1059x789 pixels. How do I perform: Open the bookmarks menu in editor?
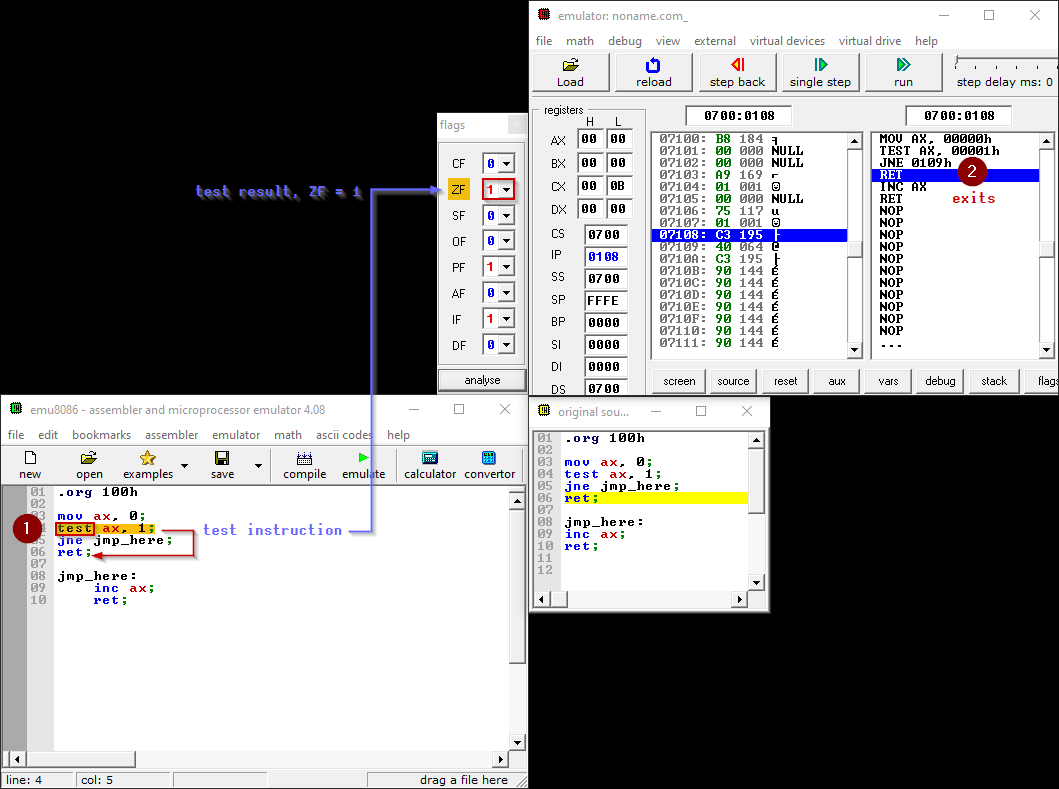click(x=101, y=434)
